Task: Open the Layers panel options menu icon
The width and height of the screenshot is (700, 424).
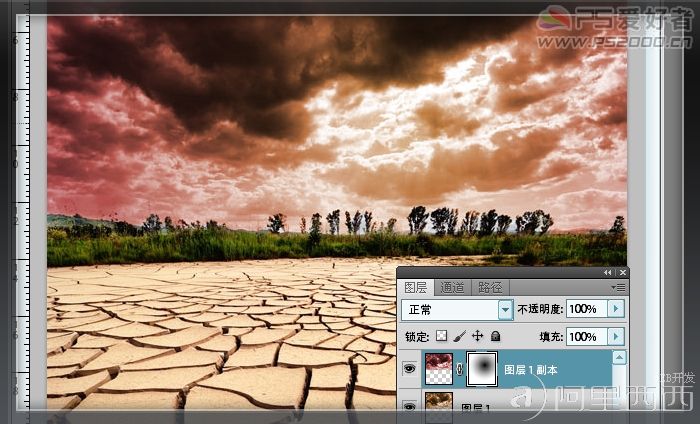Action: 618,288
